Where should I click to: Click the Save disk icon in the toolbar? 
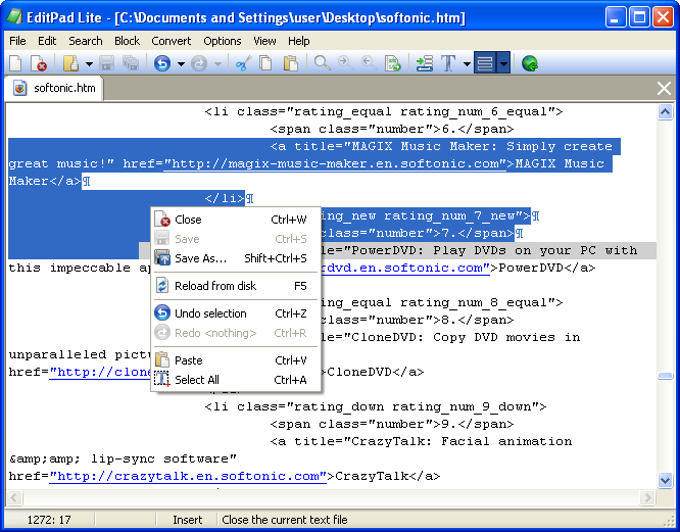point(106,64)
